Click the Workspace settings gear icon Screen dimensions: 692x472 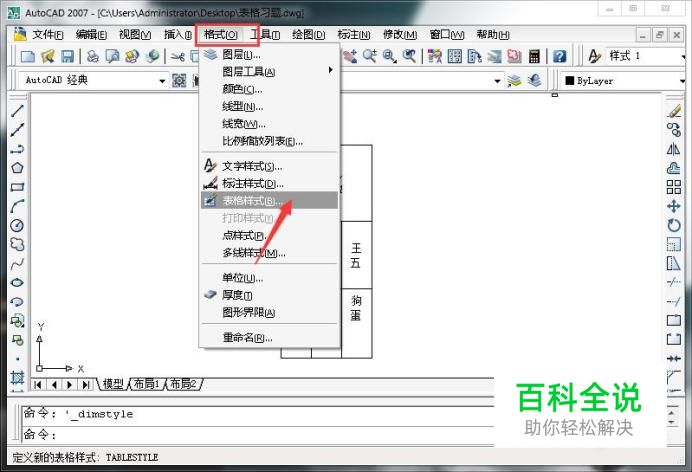[179, 80]
